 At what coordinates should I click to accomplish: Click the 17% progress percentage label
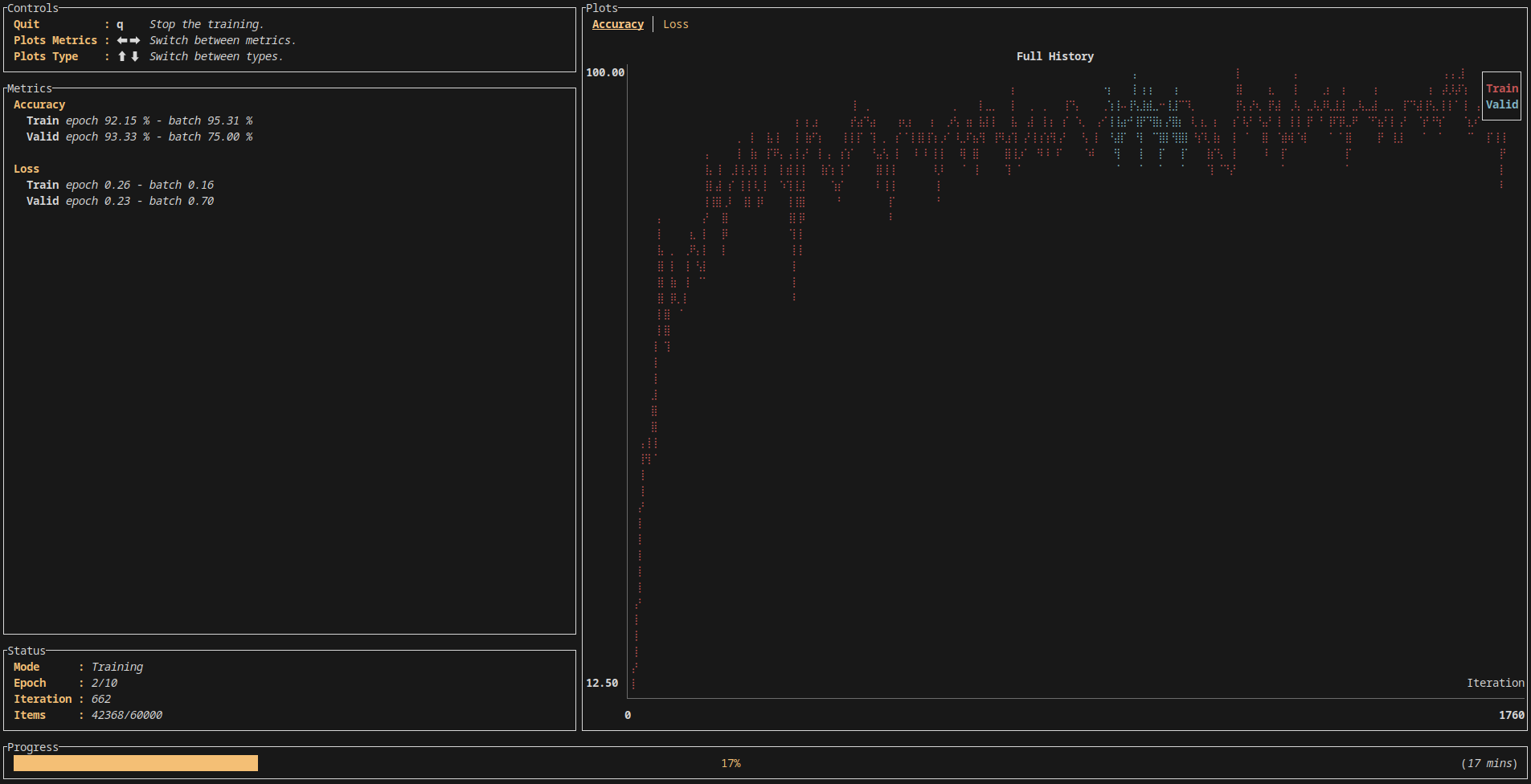pyautogui.click(x=731, y=763)
